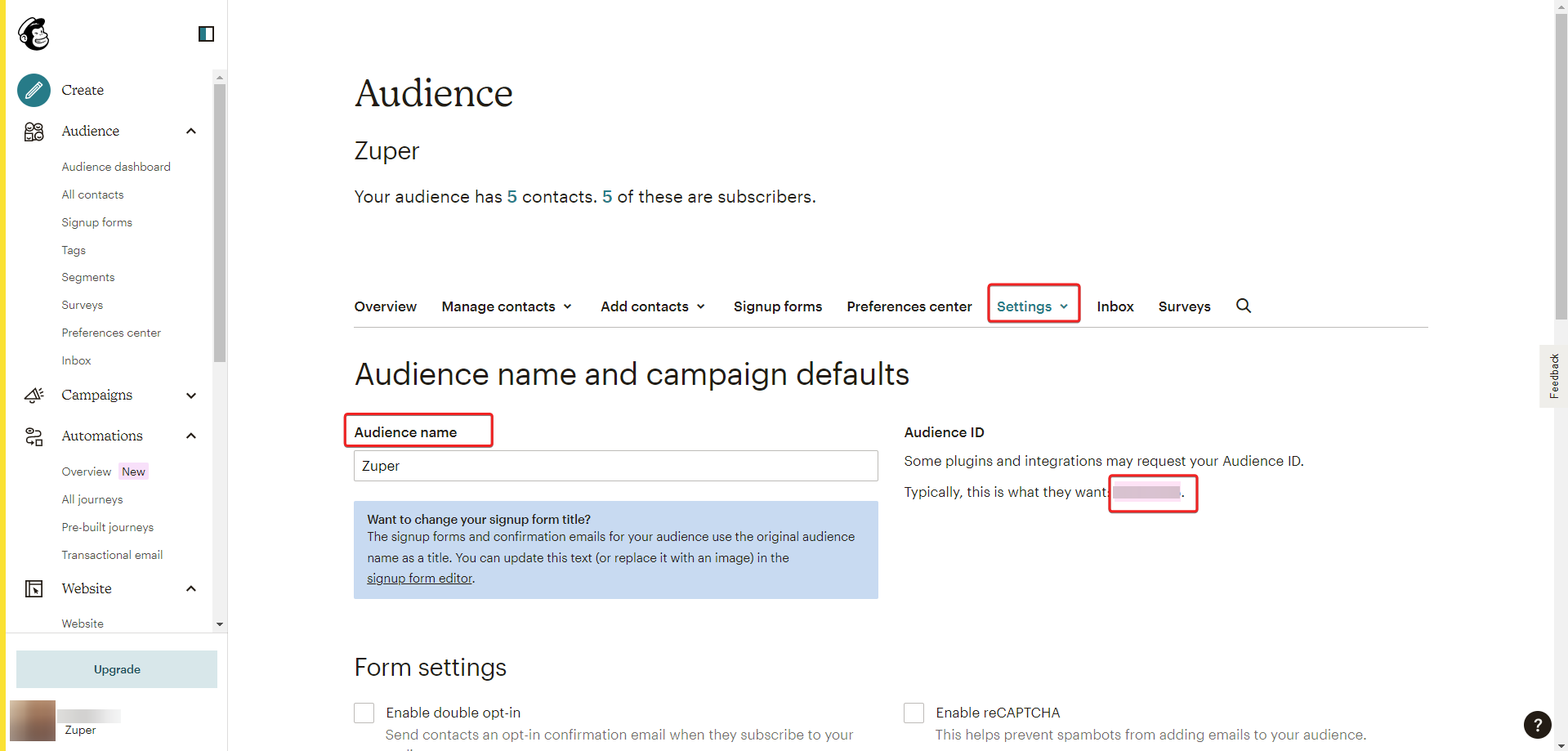The height and width of the screenshot is (751, 1568).
Task: Switch to the Overview tab
Action: [385, 306]
